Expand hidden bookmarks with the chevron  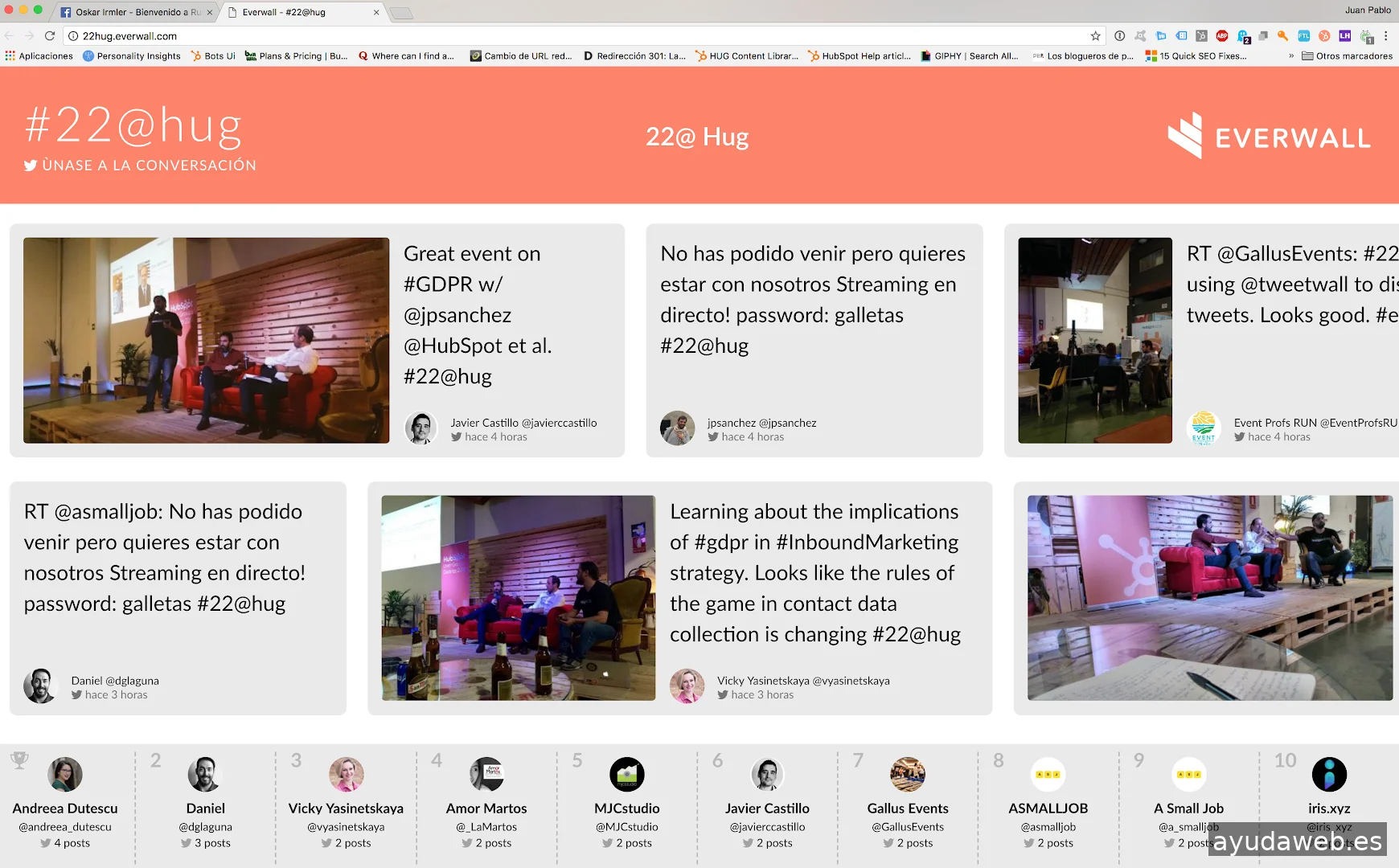coord(1291,56)
